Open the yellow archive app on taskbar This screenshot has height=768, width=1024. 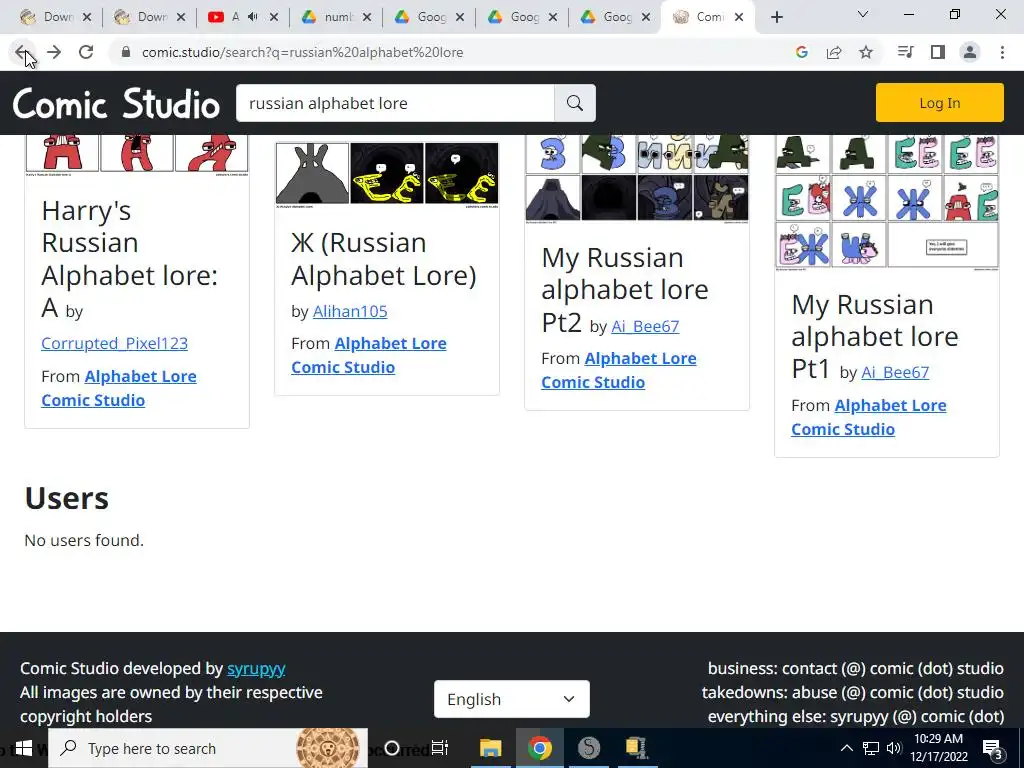[x=636, y=748]
